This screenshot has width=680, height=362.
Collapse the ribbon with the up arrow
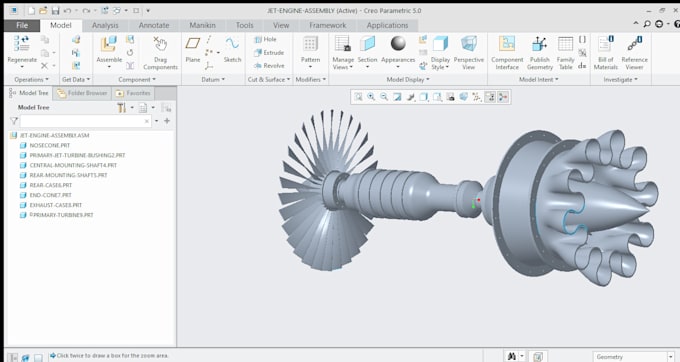click(636, 24)
